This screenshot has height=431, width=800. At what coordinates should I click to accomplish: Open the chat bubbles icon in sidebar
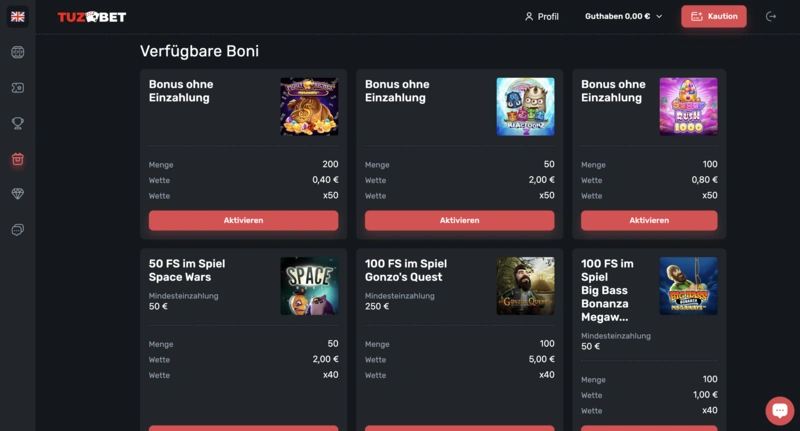point(17,230)
